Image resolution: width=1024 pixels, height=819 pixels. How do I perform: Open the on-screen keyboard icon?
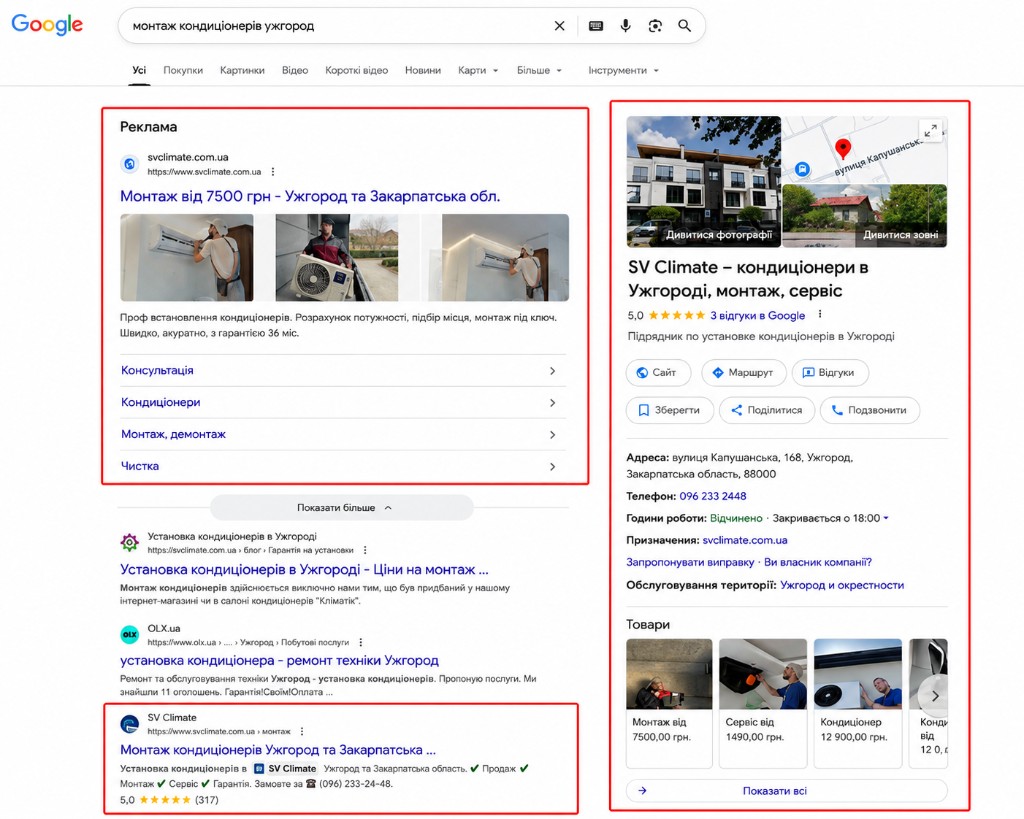[596, 25]
